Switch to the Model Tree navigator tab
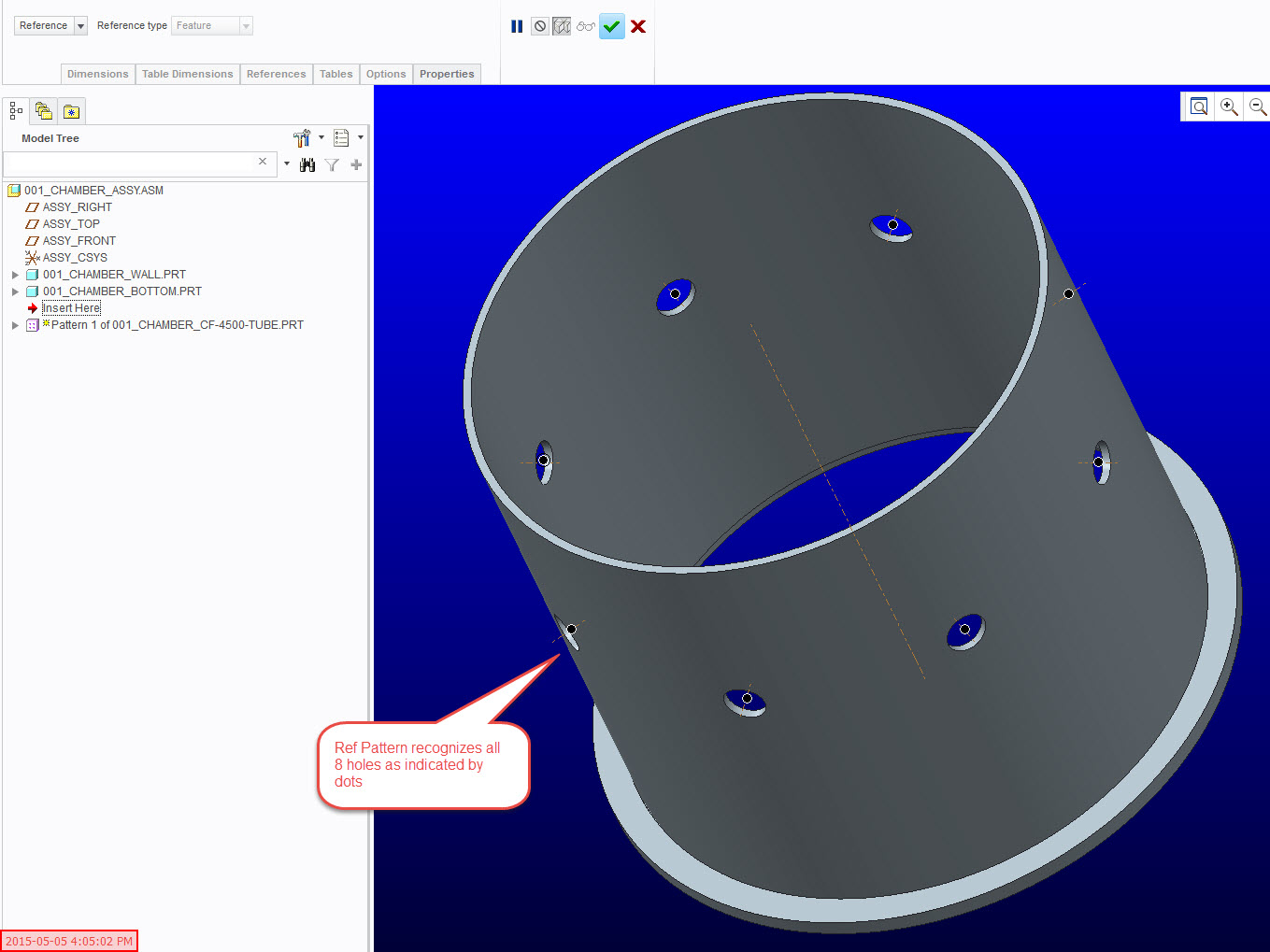This screenshot has width=1270, height=952. pos(16,111)
